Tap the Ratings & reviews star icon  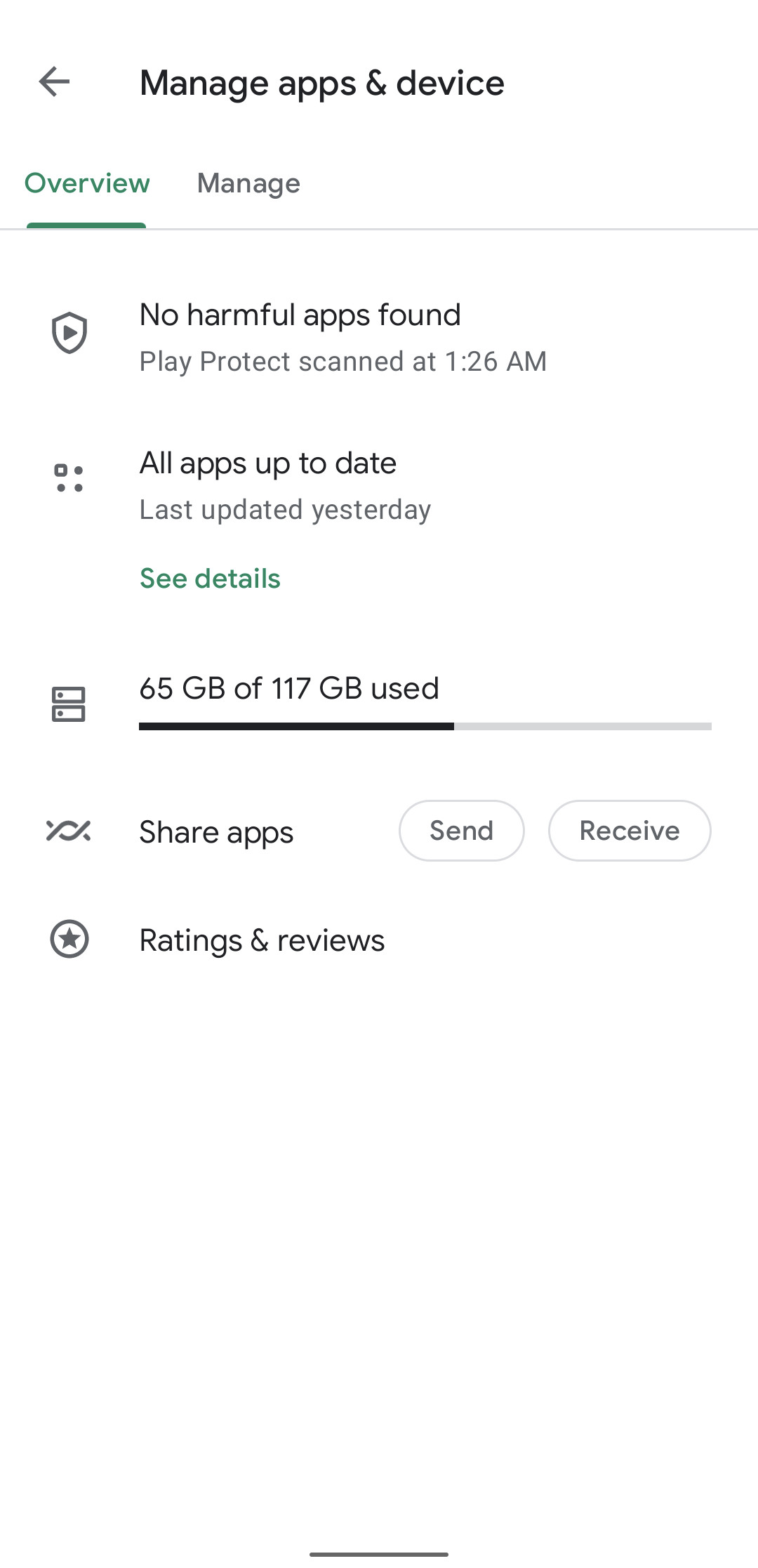click(69, 939)
